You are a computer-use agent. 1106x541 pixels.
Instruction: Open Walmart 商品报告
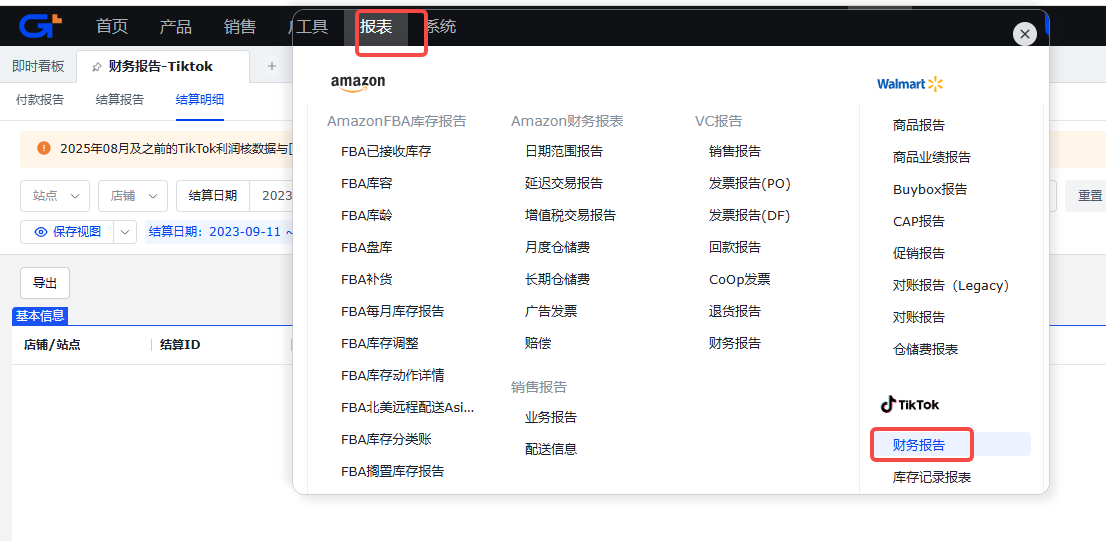918,126
